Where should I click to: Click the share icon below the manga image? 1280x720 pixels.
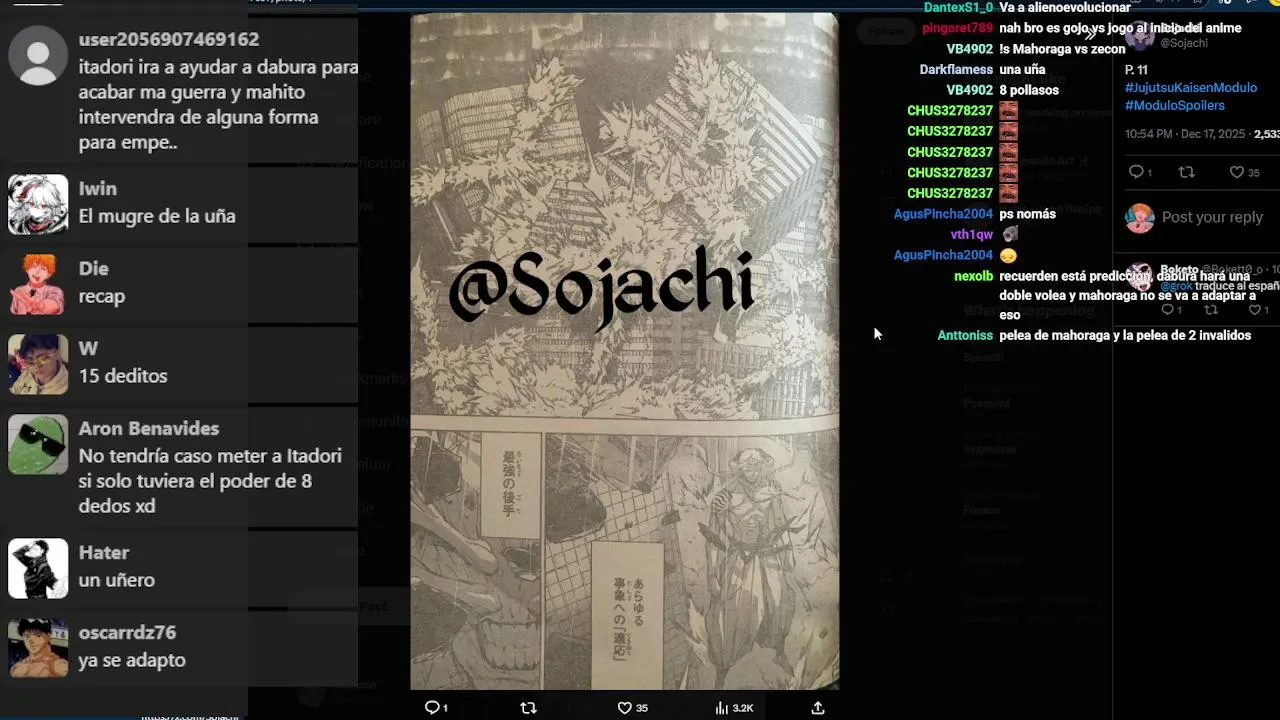point(817,707)
